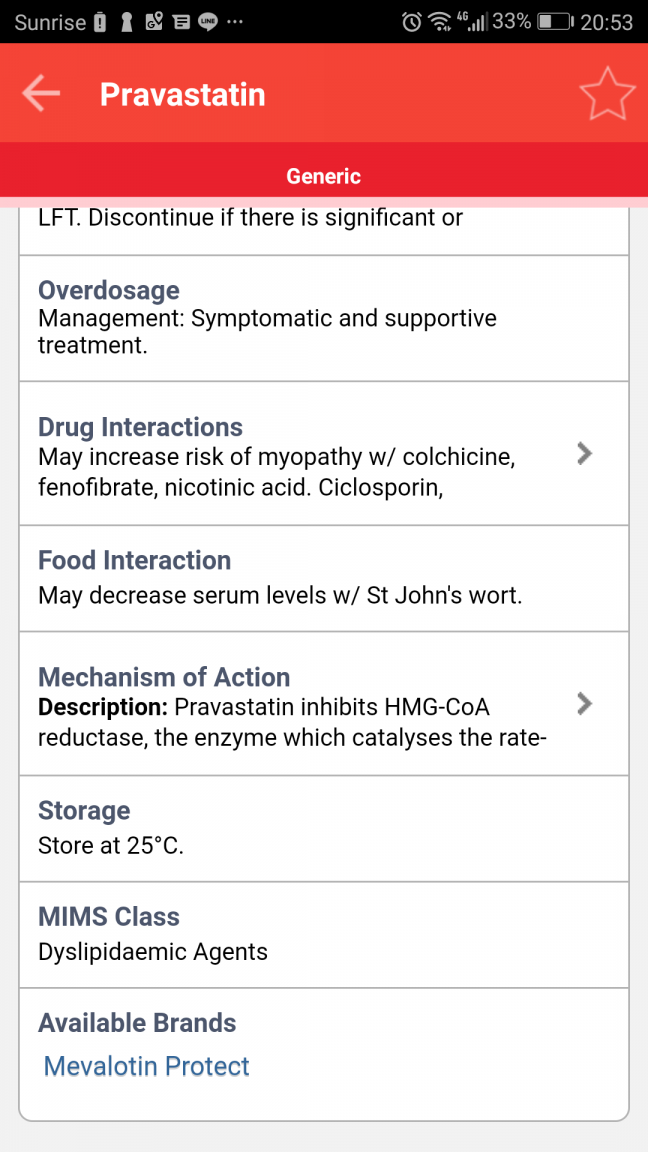The width and height of the screenshot is (648, 1152).
Task: Tap the Pravastatin page title
Action: [x=182, y=94]
